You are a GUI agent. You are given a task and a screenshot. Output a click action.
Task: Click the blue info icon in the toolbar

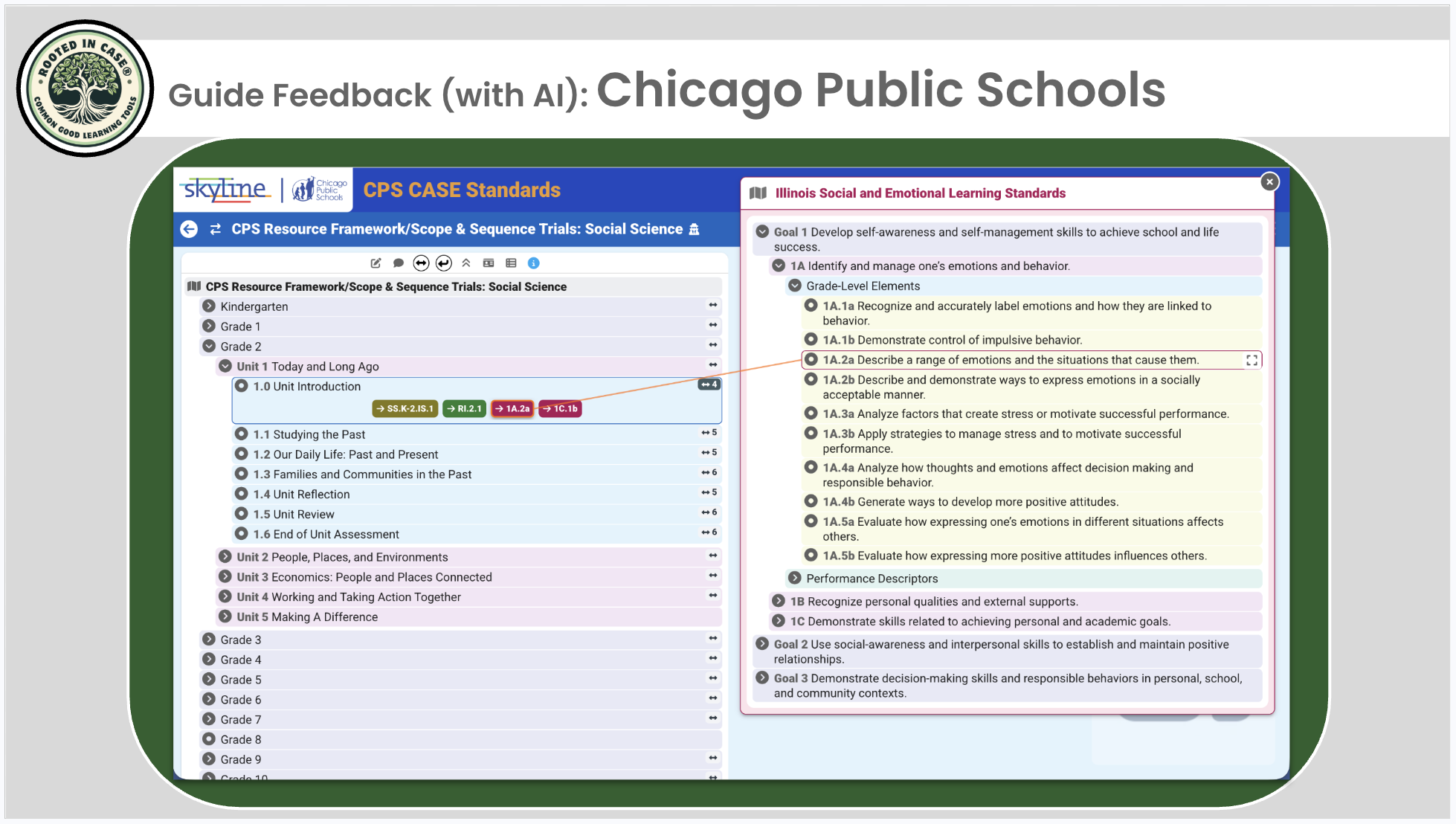tap(533, 263)
